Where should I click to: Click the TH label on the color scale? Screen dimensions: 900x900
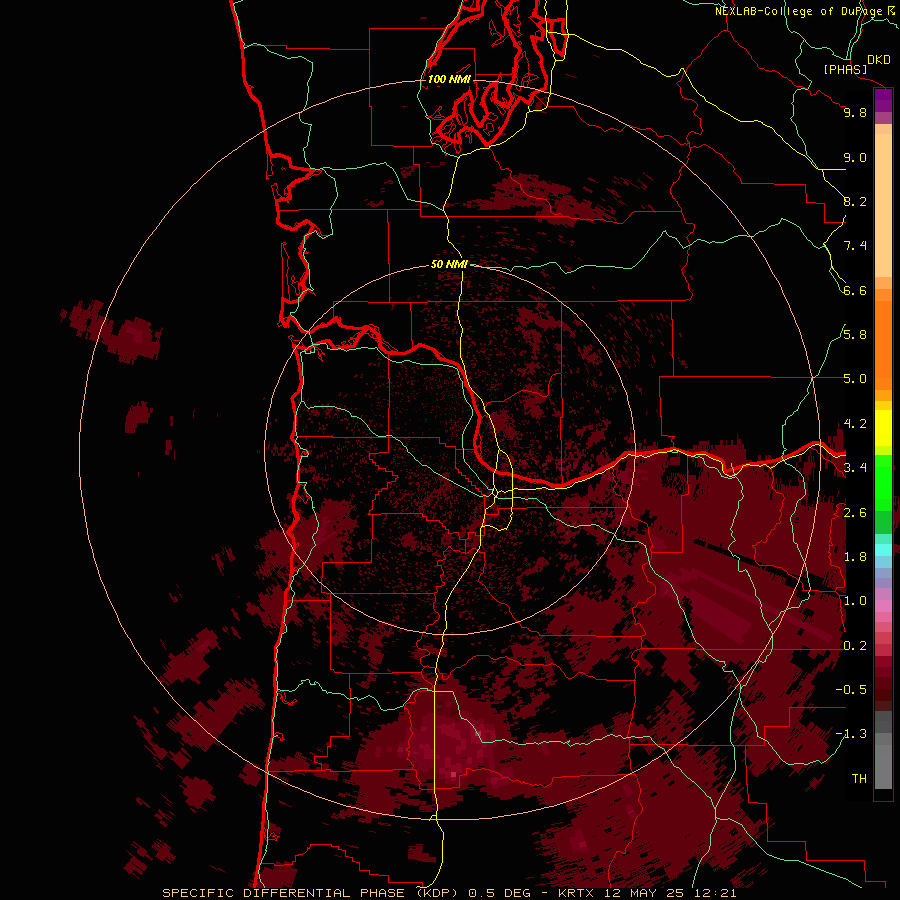[859, 779]
